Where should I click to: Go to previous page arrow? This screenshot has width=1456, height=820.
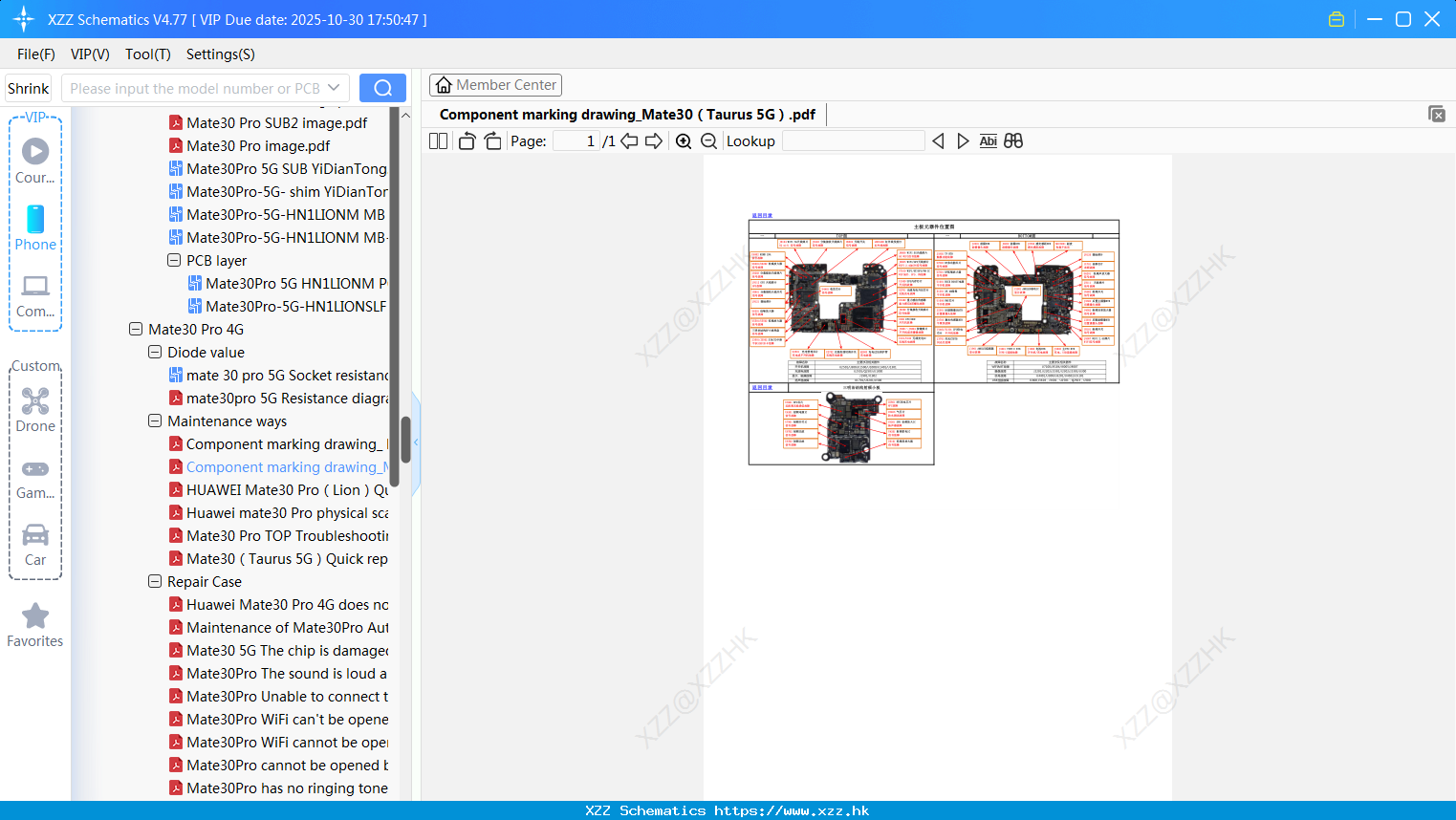(629, 140)
